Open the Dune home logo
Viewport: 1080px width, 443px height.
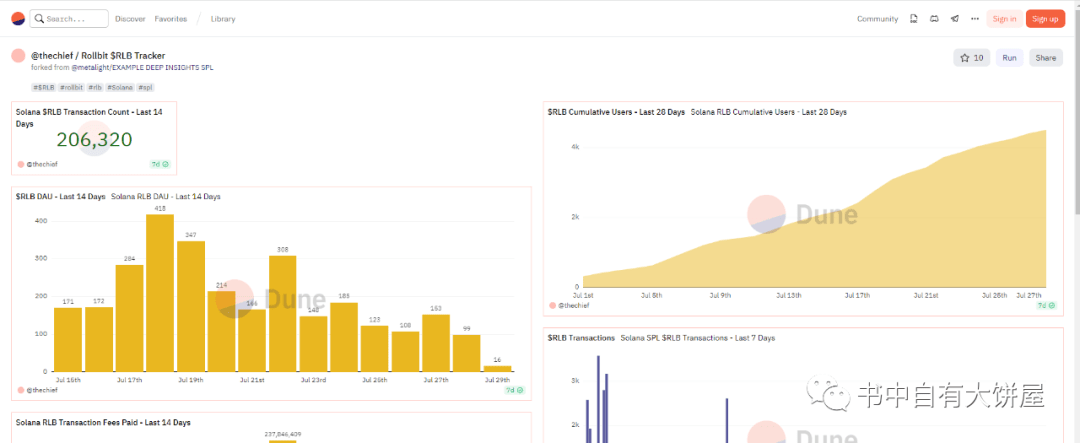point(18,19)
